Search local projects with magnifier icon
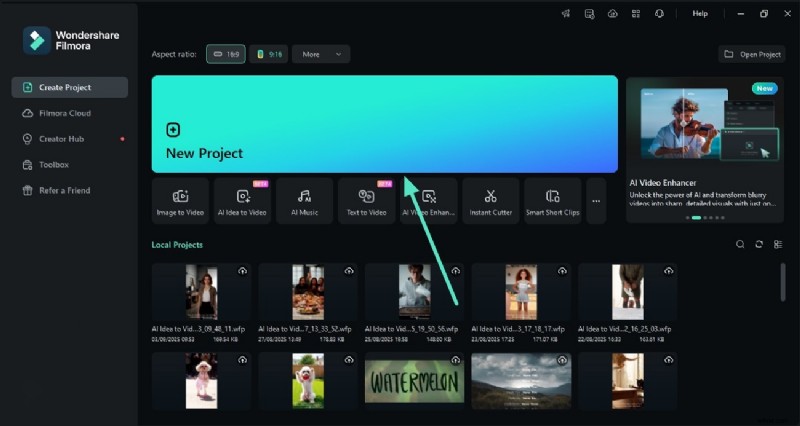Screen dimensions: 800x426 click(x=740, y=244)
